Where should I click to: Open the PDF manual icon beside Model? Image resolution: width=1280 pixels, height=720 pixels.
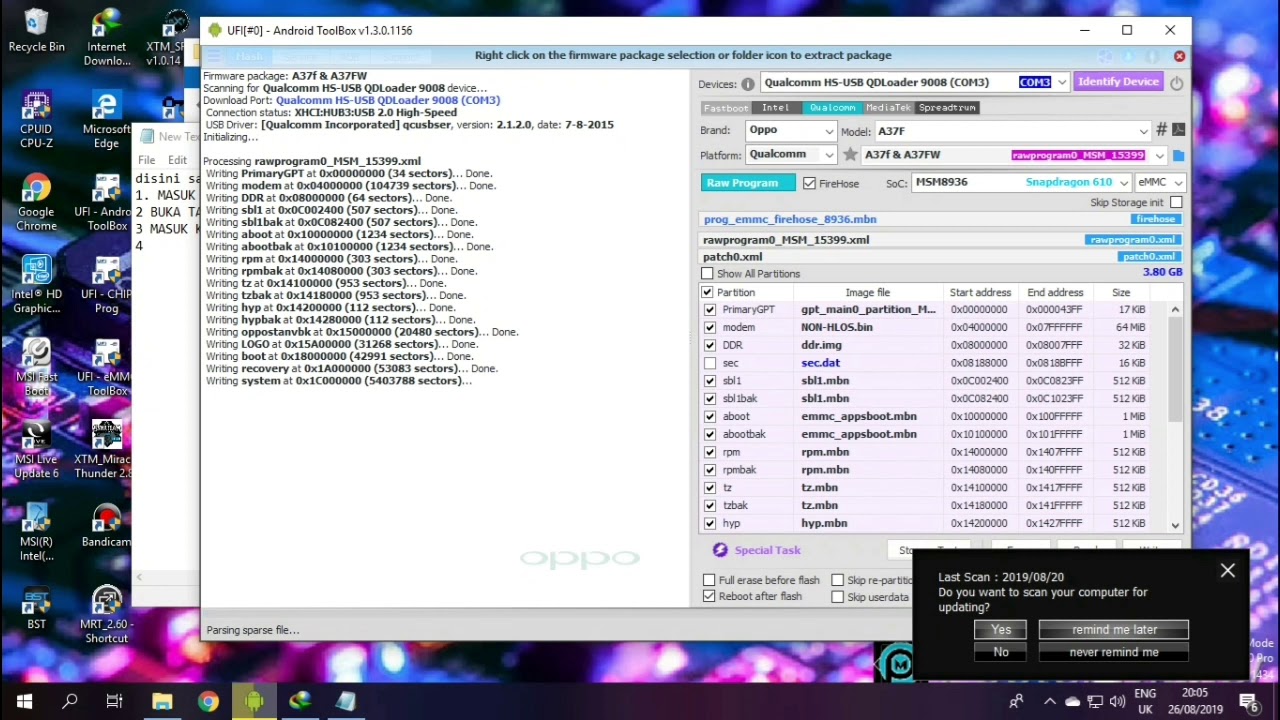tap(1178, 130)
